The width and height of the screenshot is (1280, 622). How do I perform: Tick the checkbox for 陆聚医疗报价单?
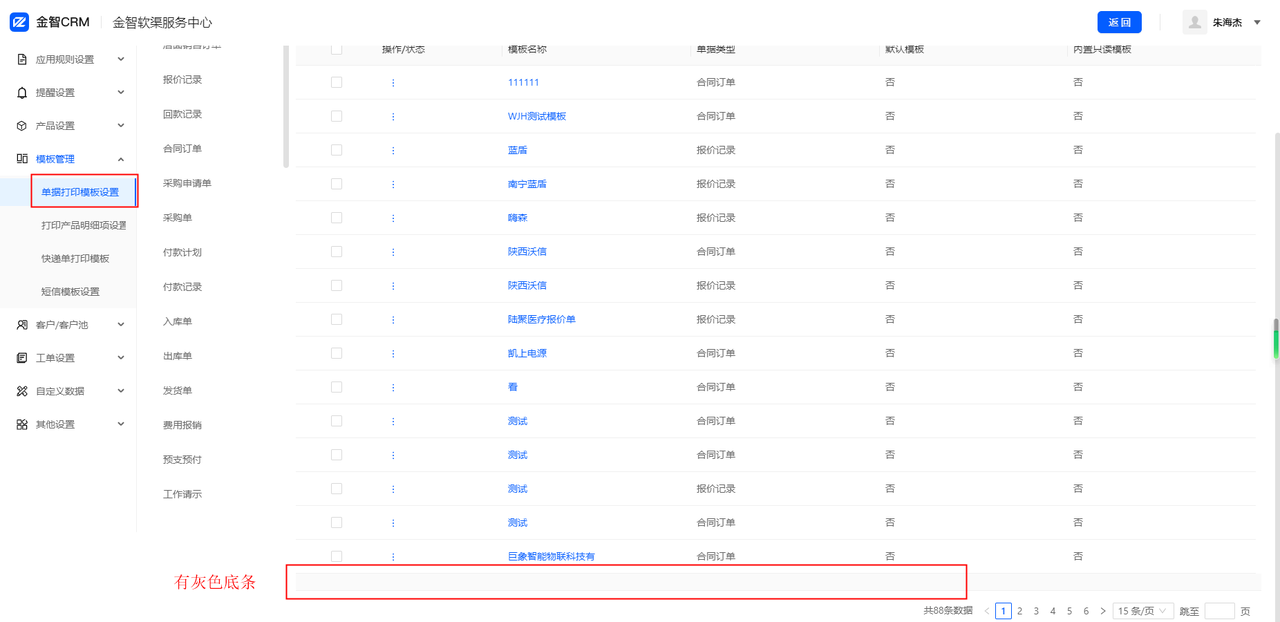336,319
